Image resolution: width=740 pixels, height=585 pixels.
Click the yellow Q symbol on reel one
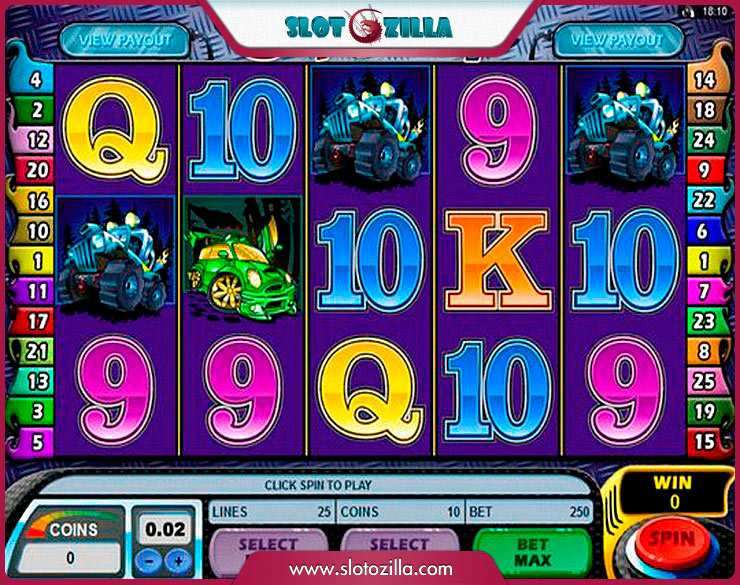(x=116, y=129)
